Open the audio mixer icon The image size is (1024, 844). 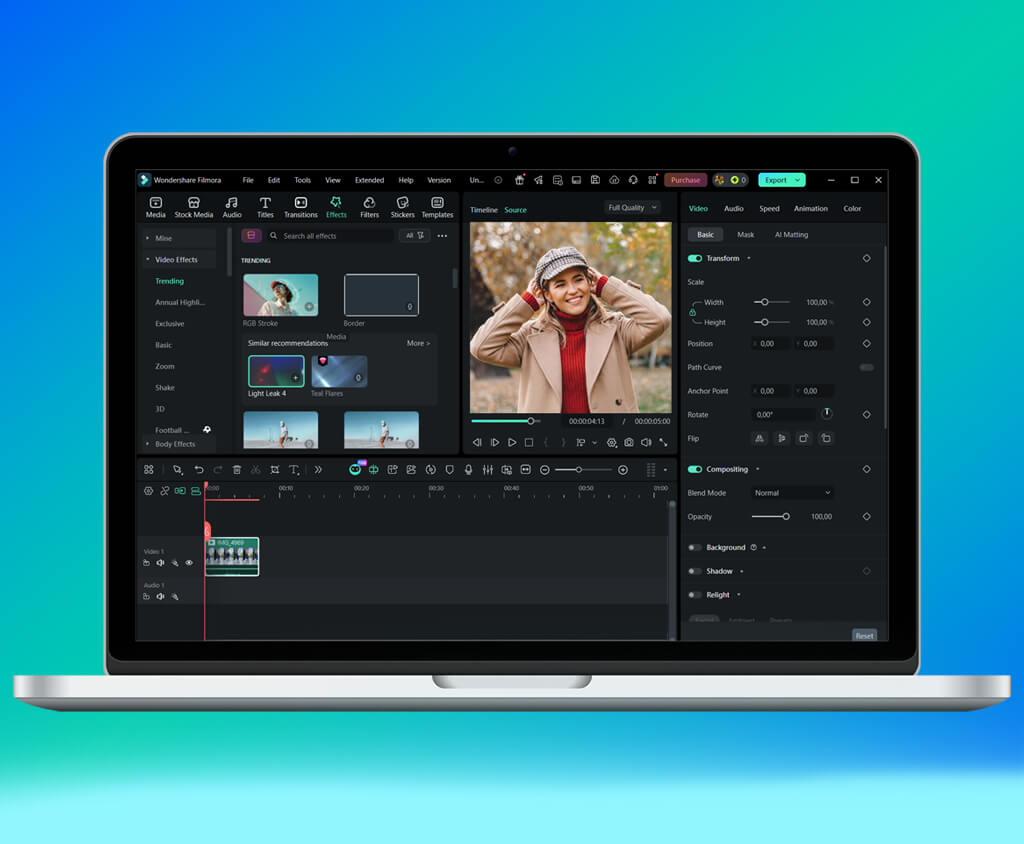pyautogui.click(x=487, y=470)
